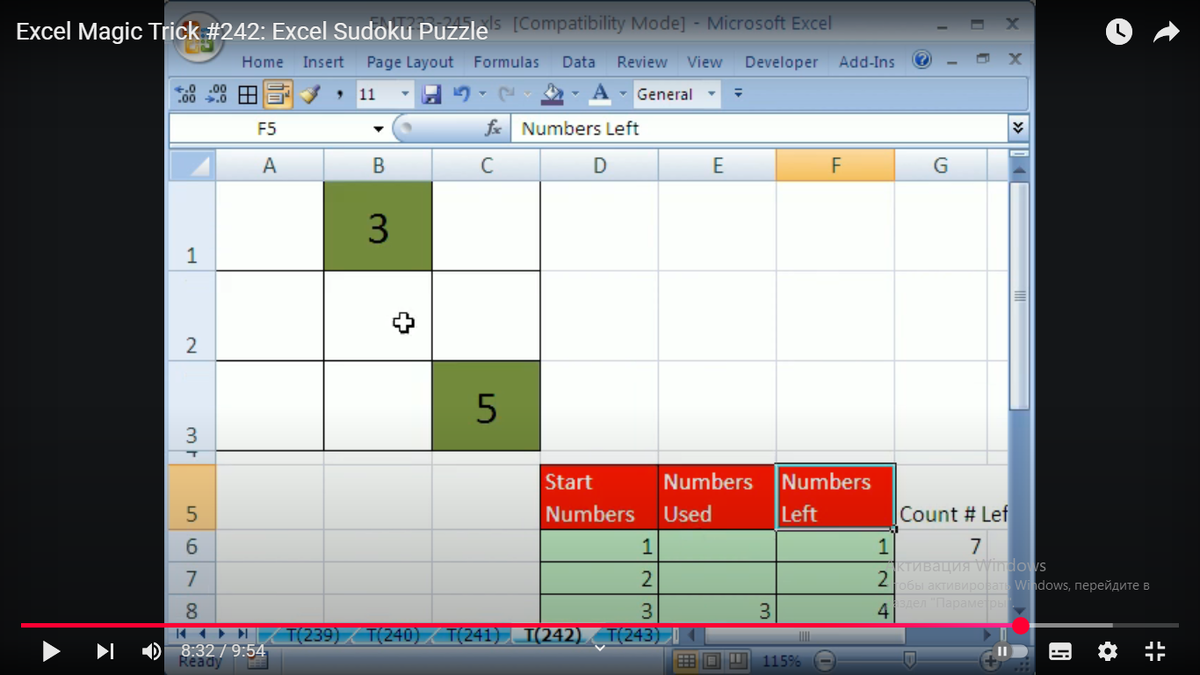
Task: Select the Start Numbers header cell
Action: (599, 497)
